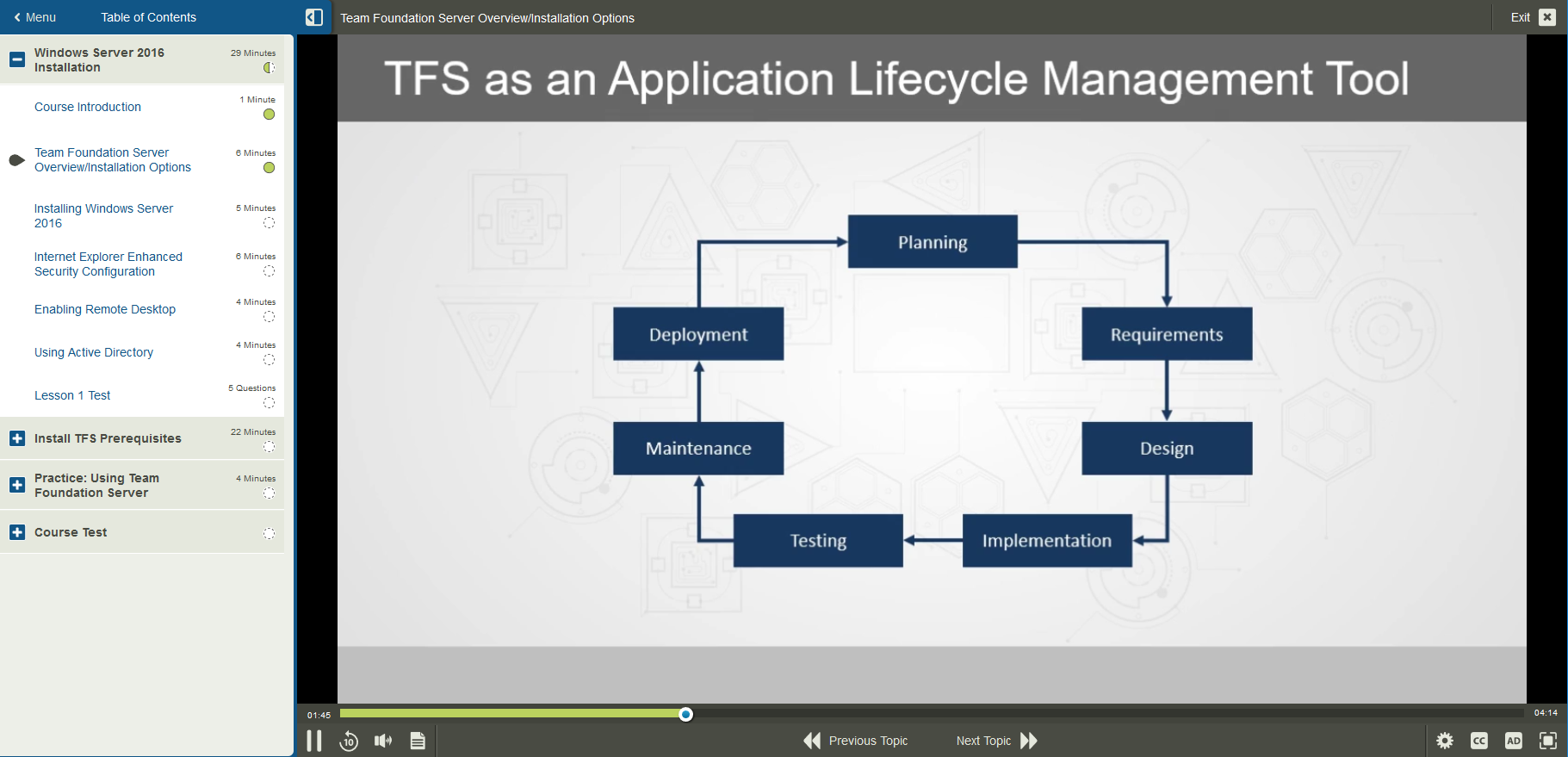This screenshot has width=1568, height=757.
Task: Expand the Course Test section
Action: click(x=17, y=532)
